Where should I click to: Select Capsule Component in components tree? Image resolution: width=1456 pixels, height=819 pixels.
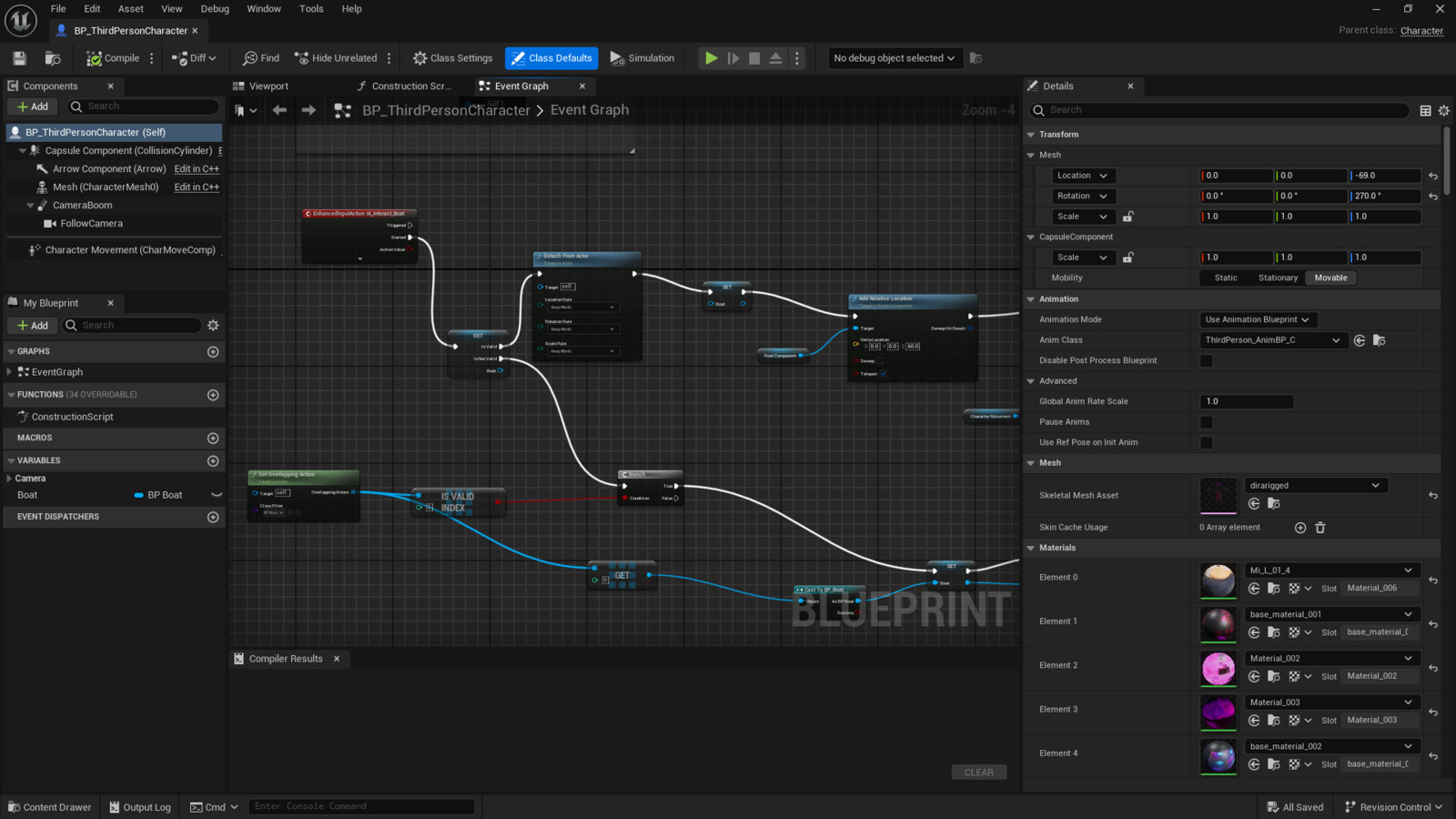click(128, 151)
